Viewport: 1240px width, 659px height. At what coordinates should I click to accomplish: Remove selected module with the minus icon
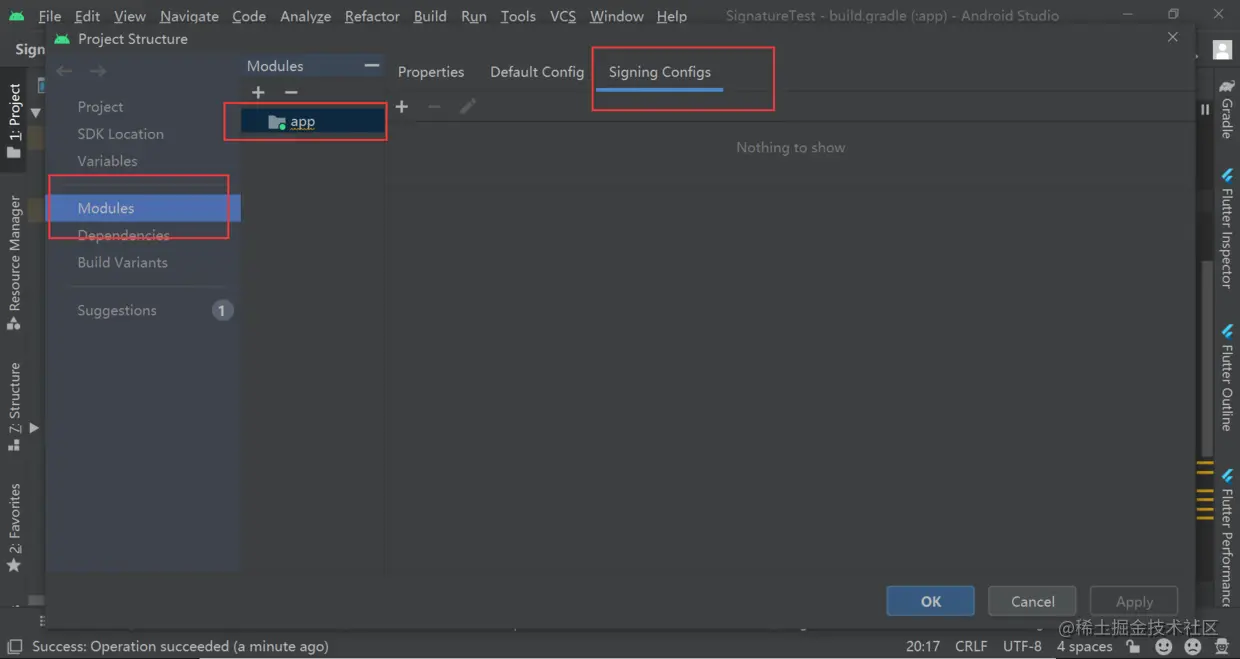(x=291, y=92)
